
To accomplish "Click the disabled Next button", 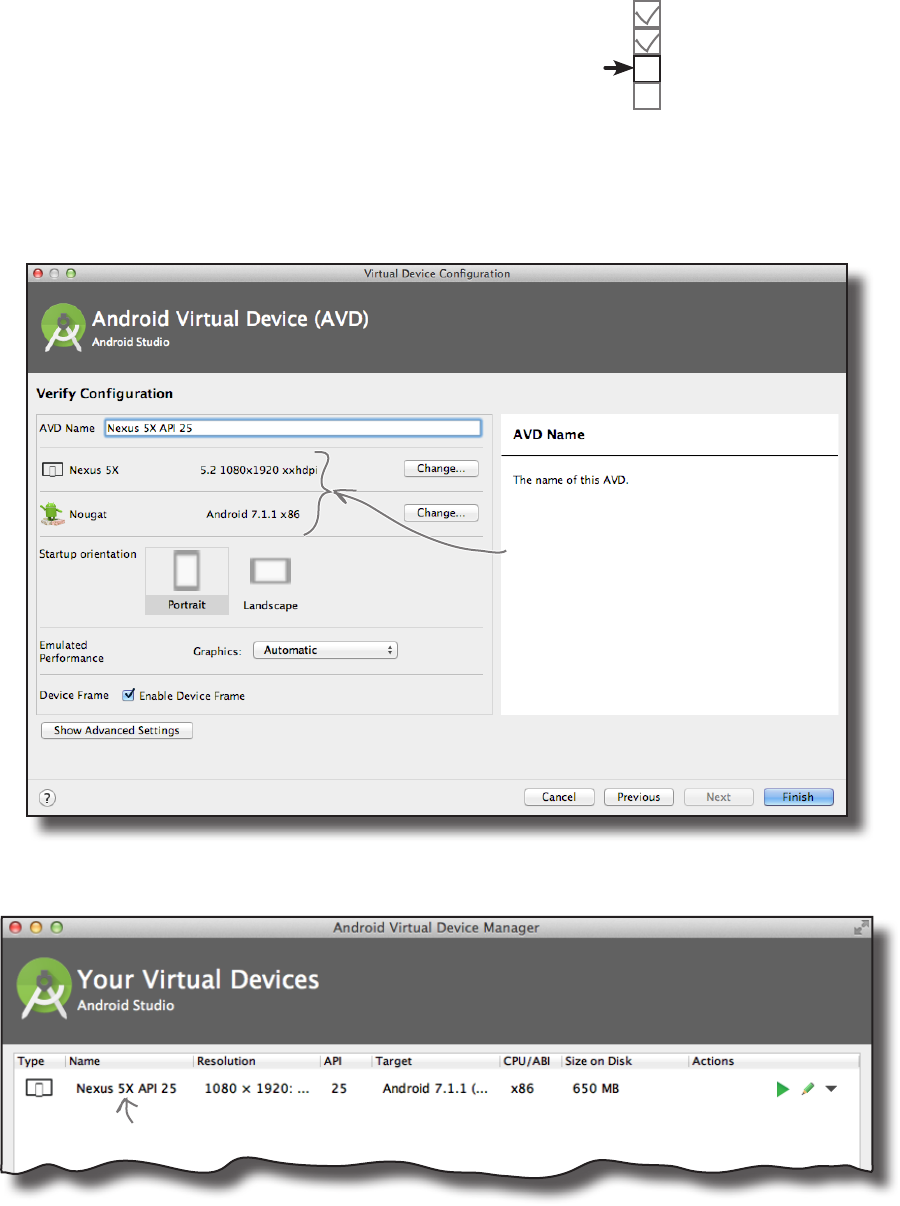I will click(718, 797).
